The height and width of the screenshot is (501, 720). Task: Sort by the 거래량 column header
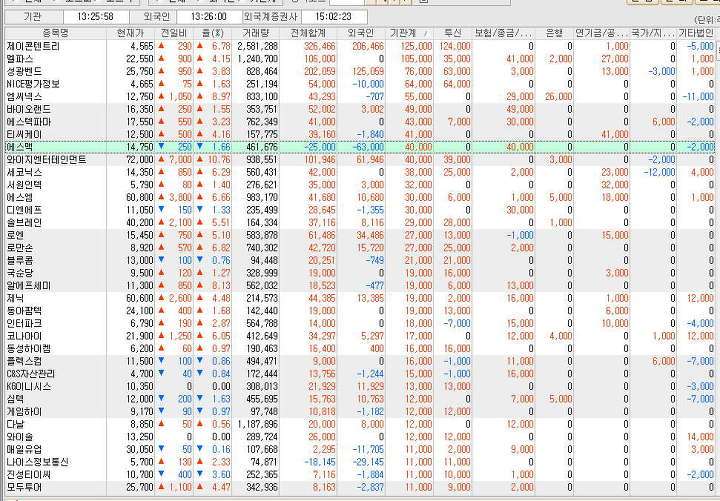click(256, 33)
